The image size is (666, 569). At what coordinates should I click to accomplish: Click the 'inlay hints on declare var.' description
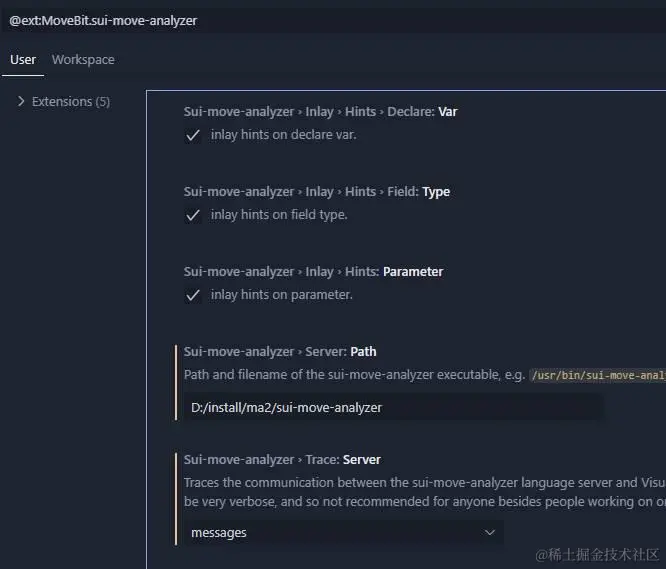(283, 135)
